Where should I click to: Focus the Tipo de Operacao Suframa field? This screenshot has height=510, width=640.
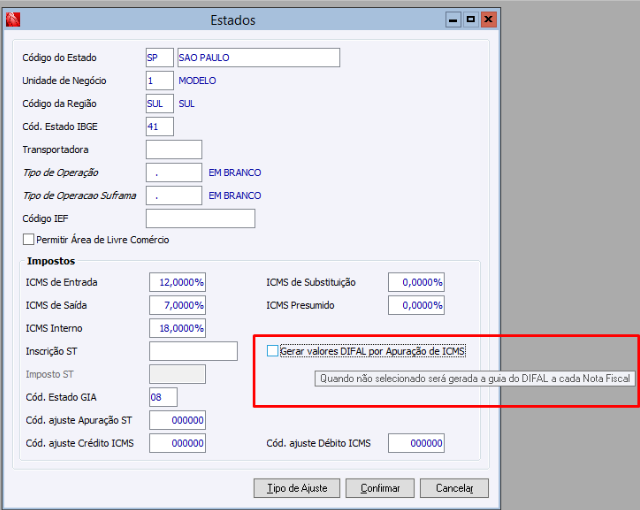pos(174,195)
